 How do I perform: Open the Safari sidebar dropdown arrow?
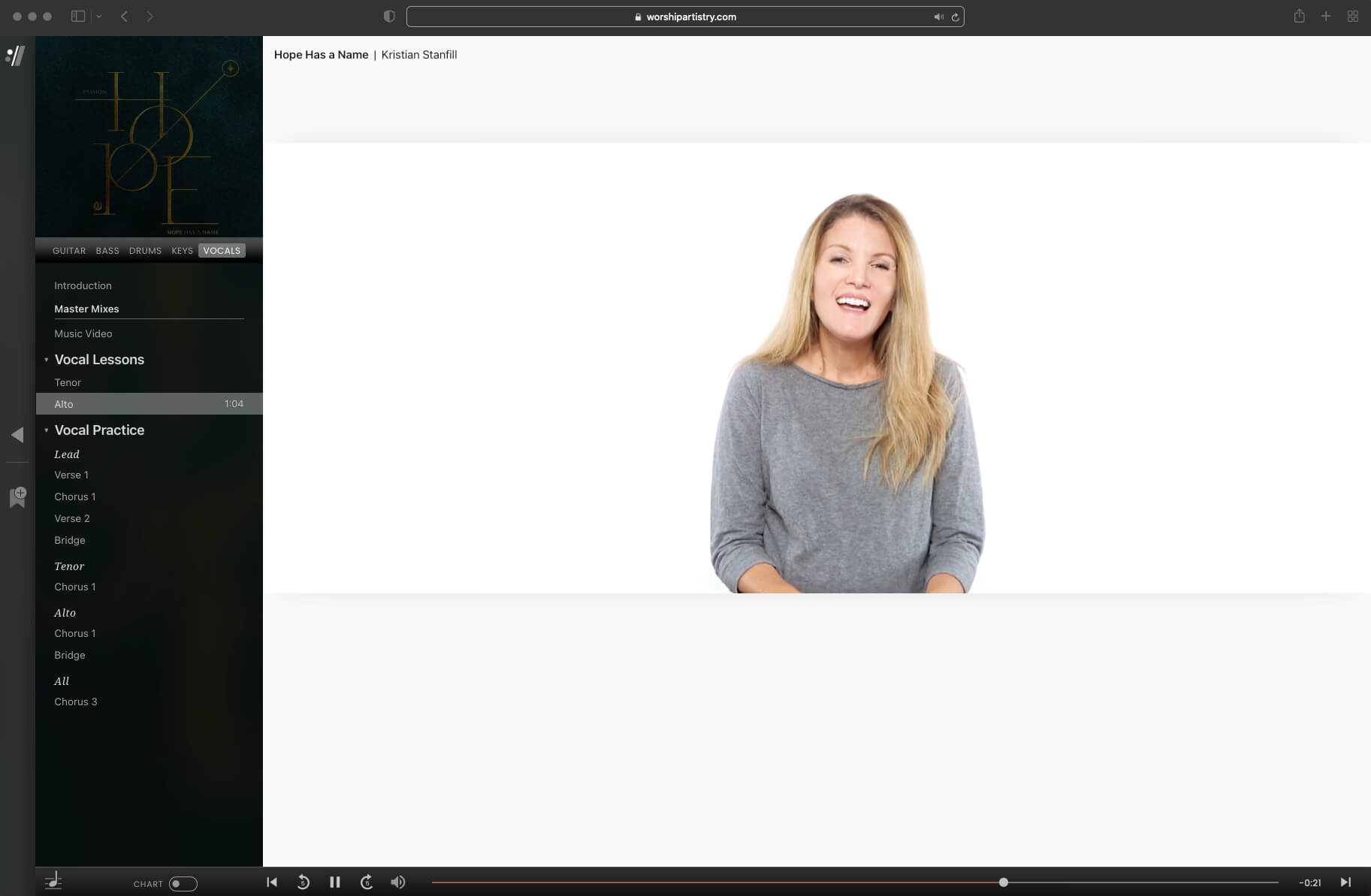(98, 17)
